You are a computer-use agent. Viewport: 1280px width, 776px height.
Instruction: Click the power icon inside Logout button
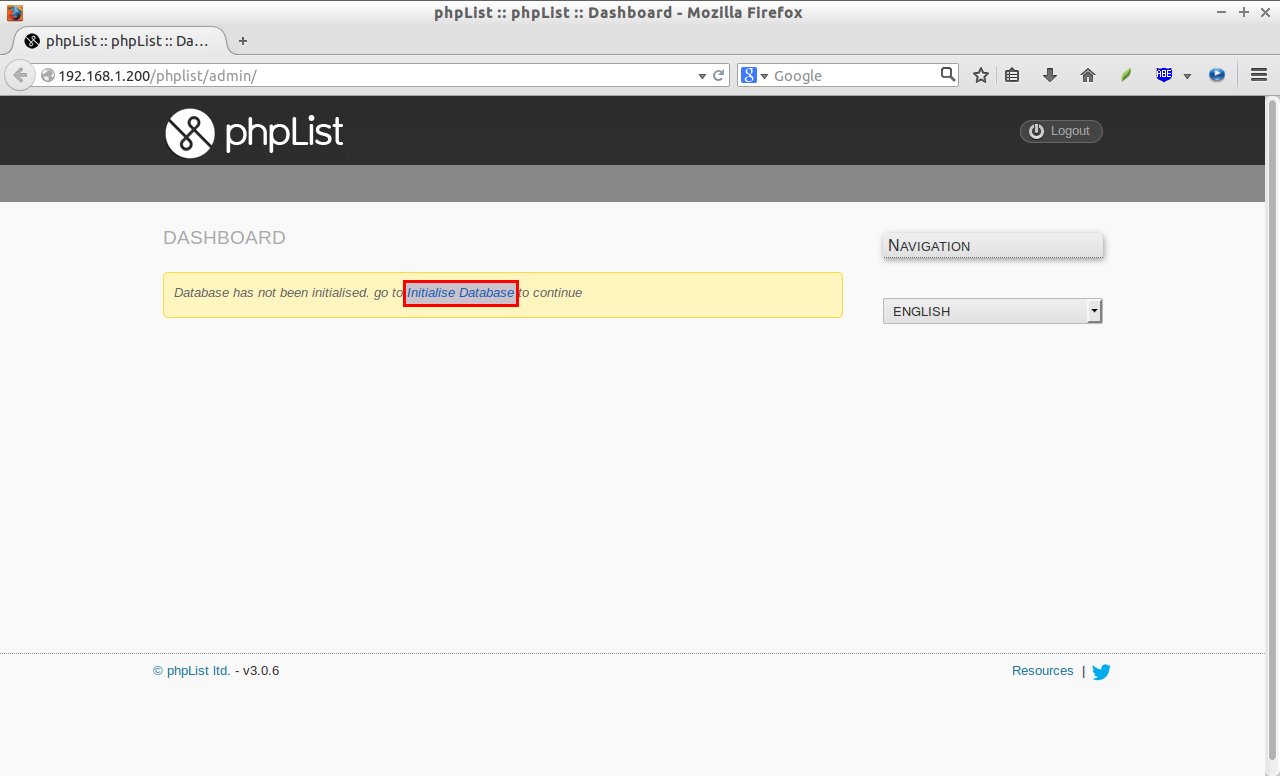[x=1036, y=131]
